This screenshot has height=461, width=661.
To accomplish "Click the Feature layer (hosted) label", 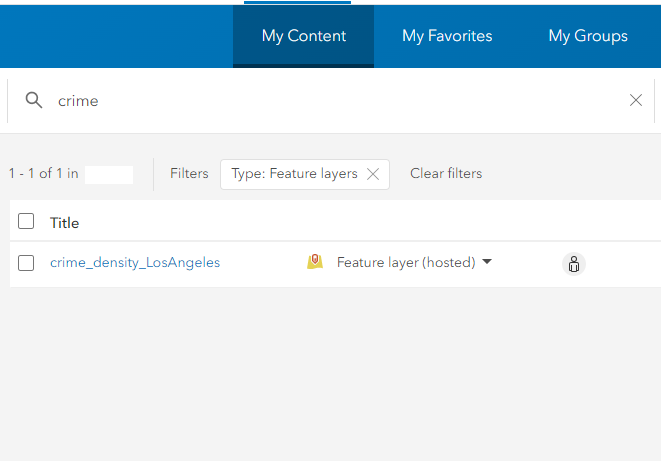I will tap(405, 263).
